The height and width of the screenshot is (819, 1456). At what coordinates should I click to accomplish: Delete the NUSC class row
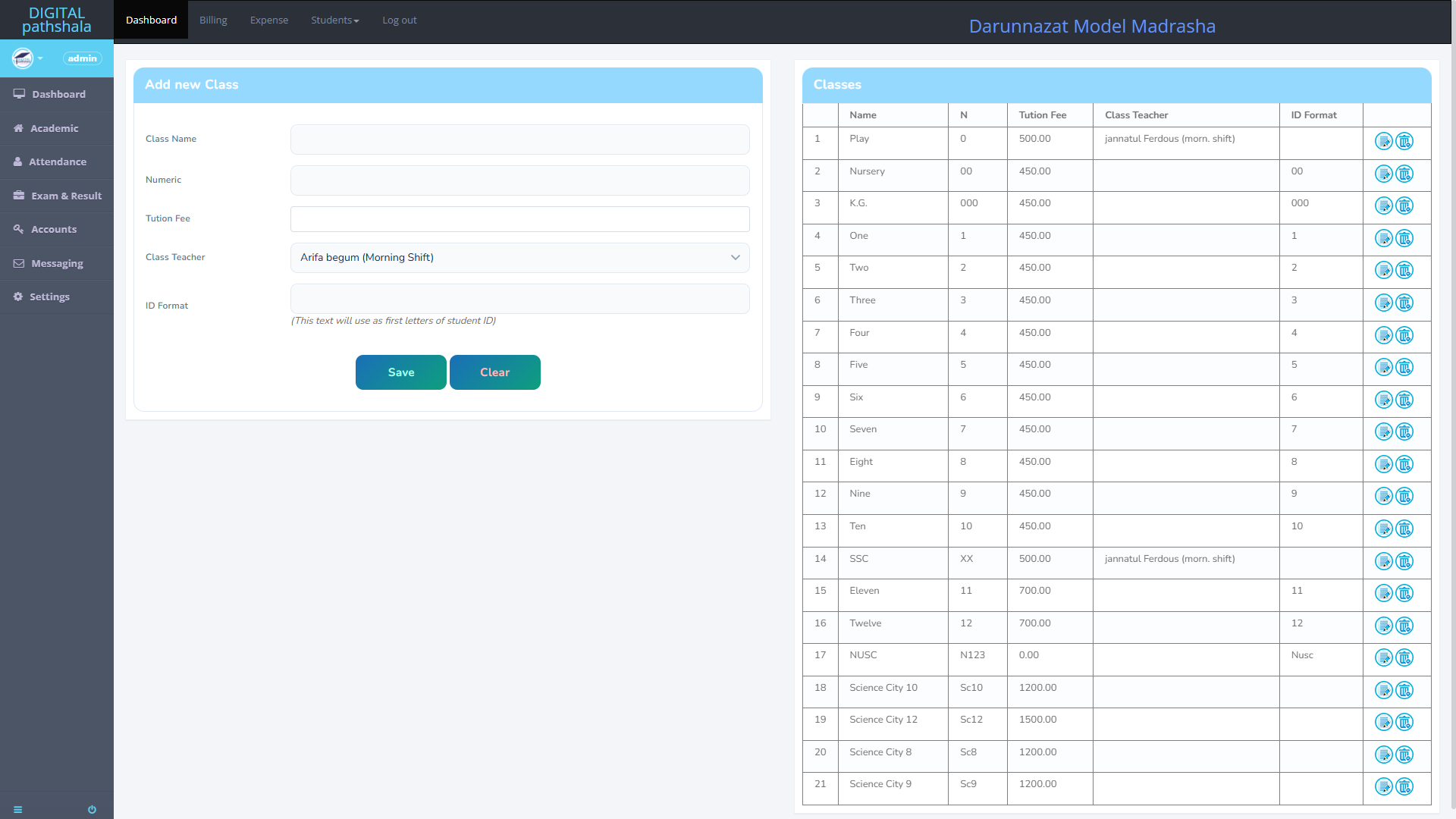click(1404, 658)
